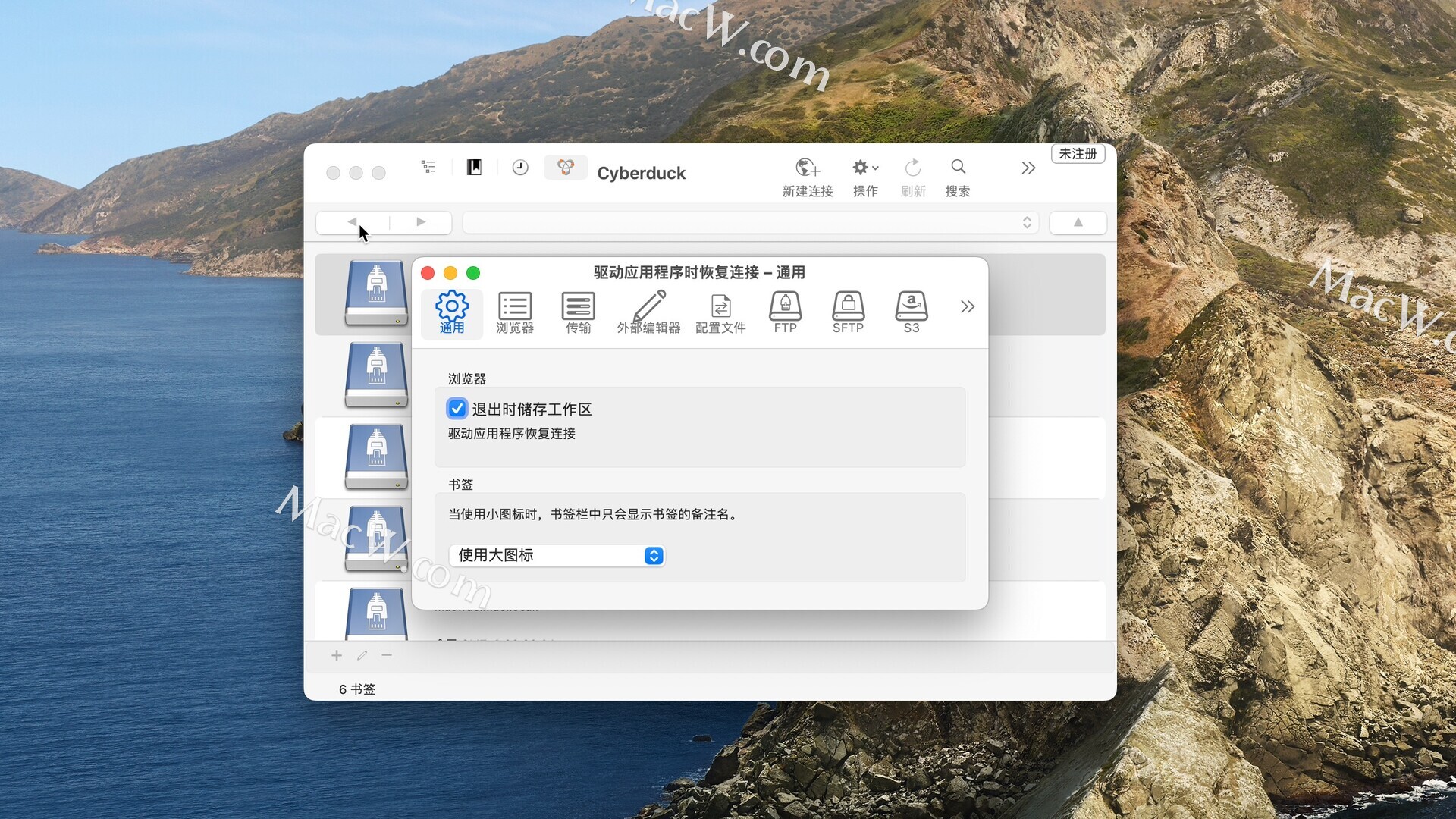Open the FTP preferences pane

coord(785,312)
